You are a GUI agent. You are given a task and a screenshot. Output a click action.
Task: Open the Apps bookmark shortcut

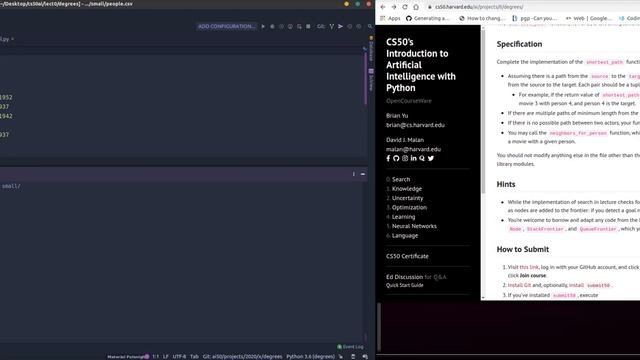tap(390, 18)
